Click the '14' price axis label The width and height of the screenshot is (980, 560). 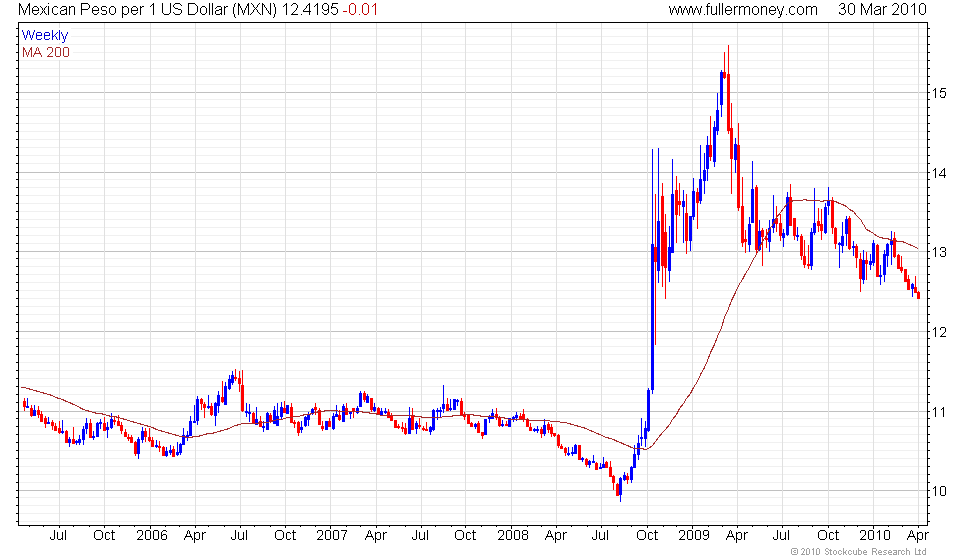[939, 173]
